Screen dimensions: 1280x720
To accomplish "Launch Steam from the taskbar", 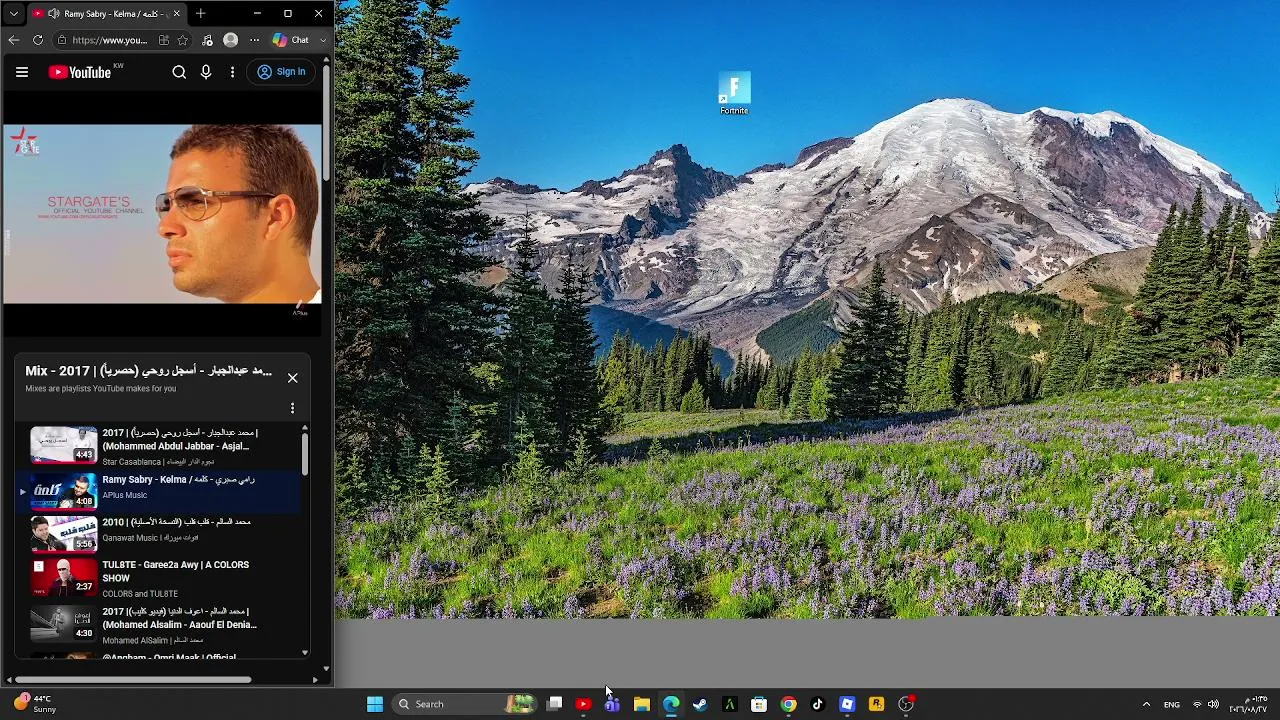I will (700, 704).
